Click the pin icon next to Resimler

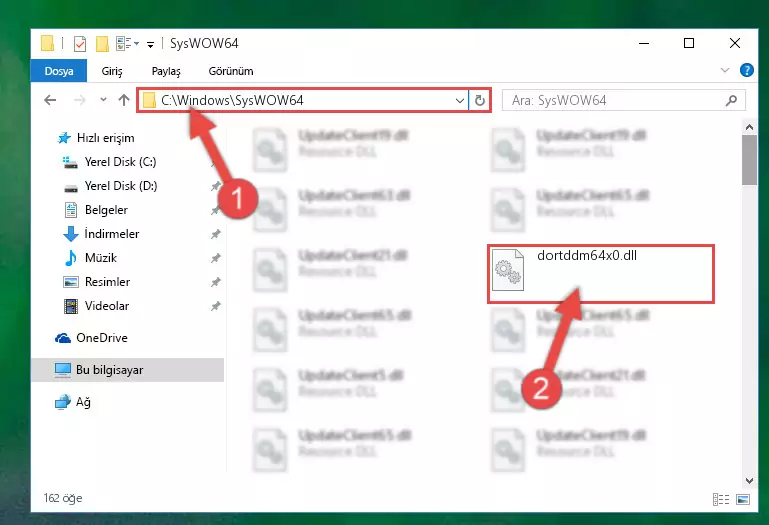point(215,282)
